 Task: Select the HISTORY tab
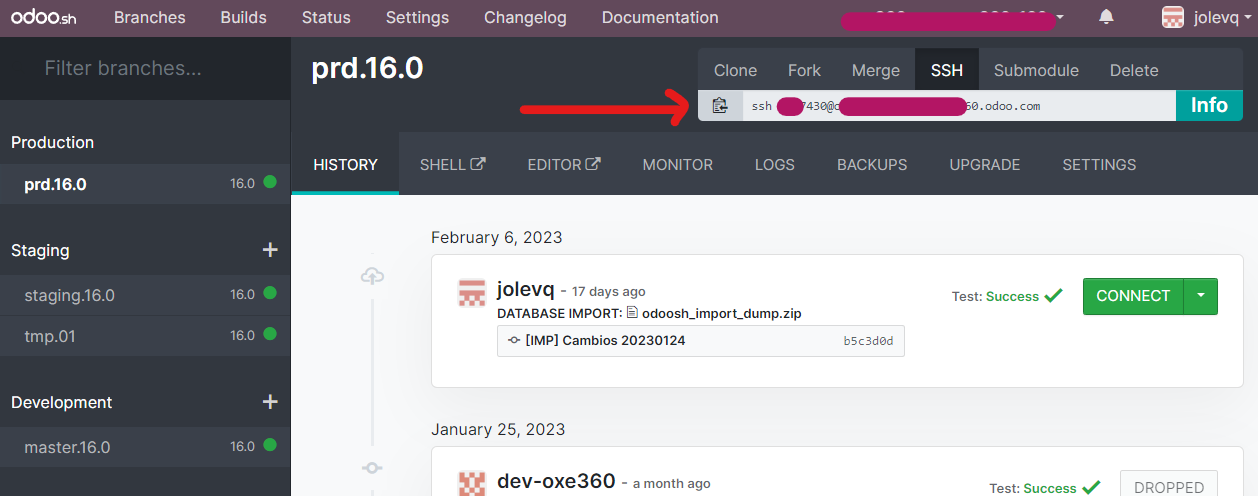tap(345, 164)
